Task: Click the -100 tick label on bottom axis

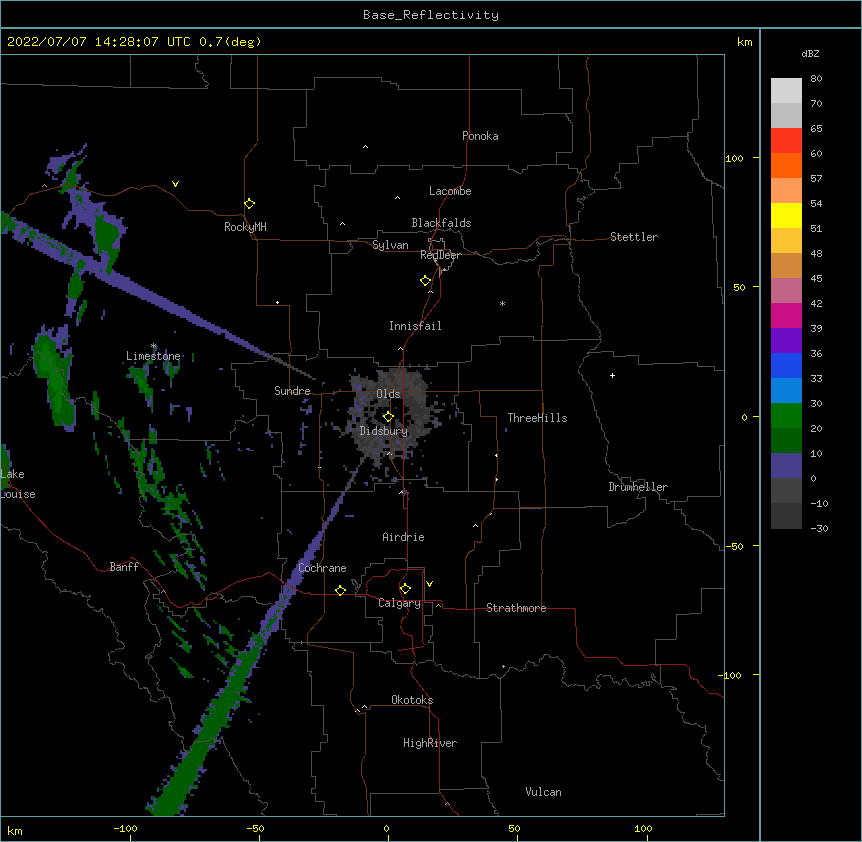Action: pos(125,828)
